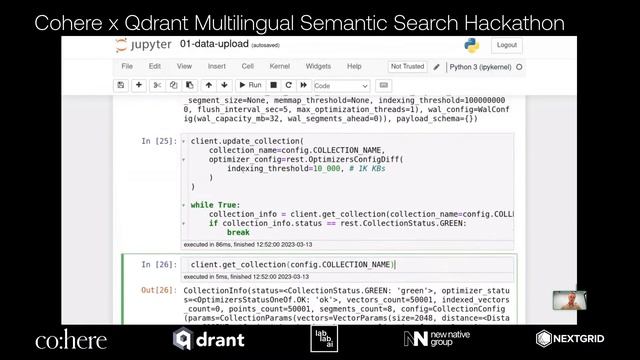Copy selected cells icon
The width and height of the screenshot is (640, 360).
coord(173,85)
